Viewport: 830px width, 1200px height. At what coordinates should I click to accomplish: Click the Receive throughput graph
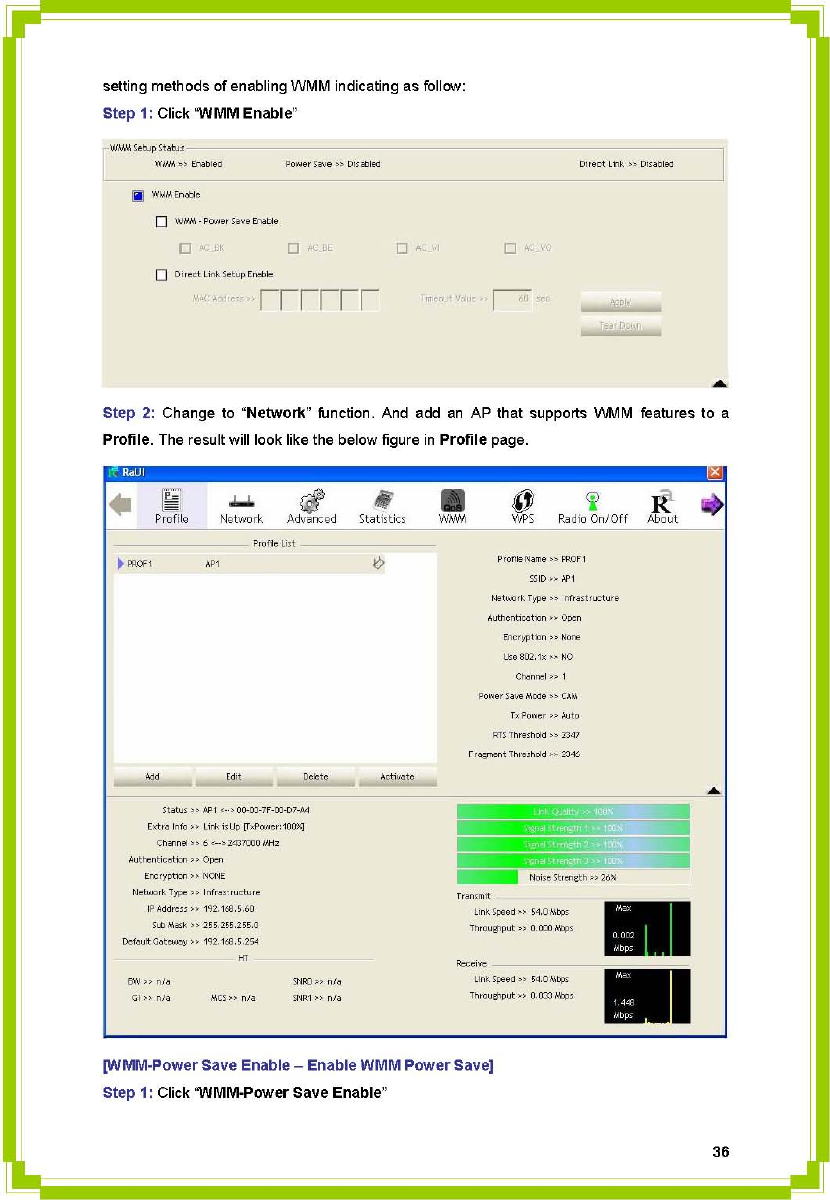pos(647,996)
